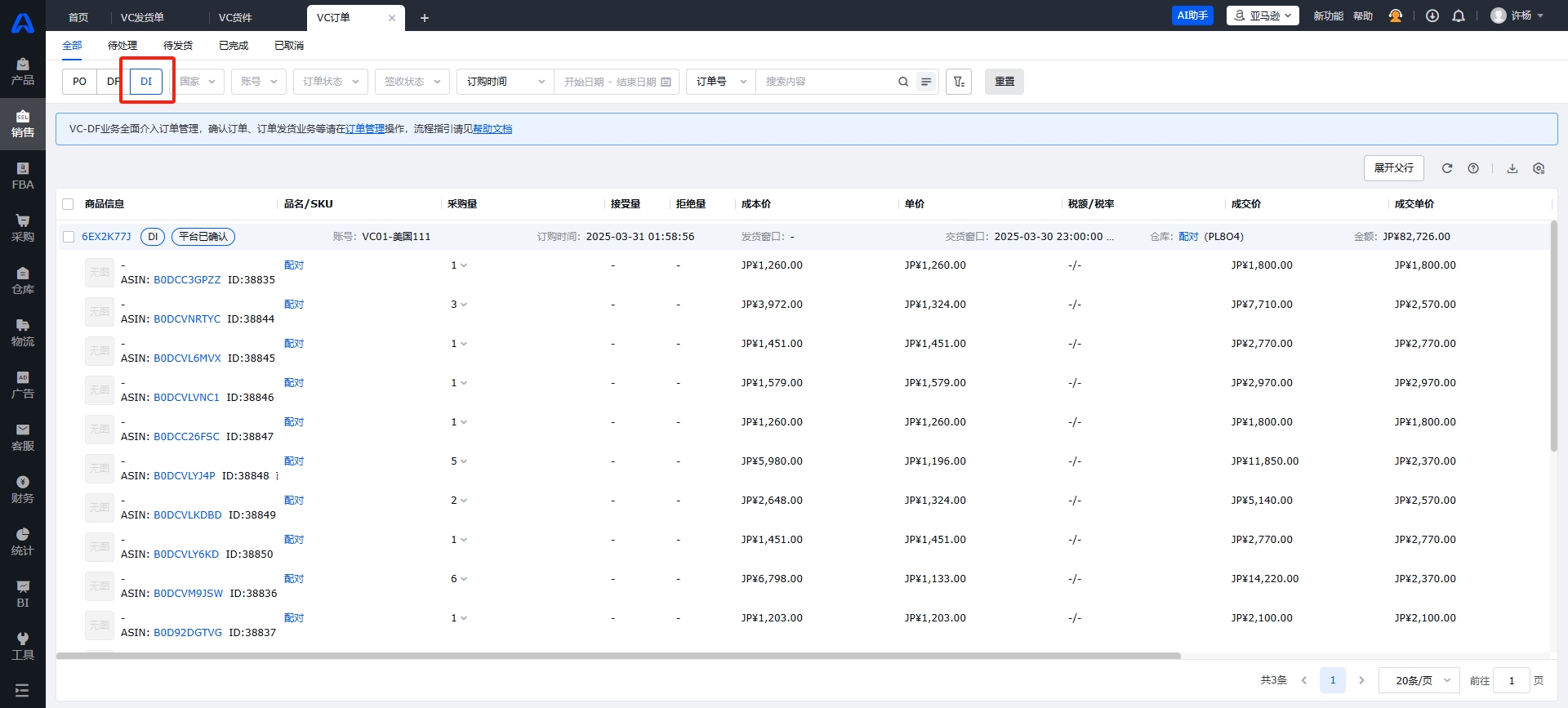Expand quantity dropdown for ASIN B0DCVM9JSW

click(x=459, y=579)
